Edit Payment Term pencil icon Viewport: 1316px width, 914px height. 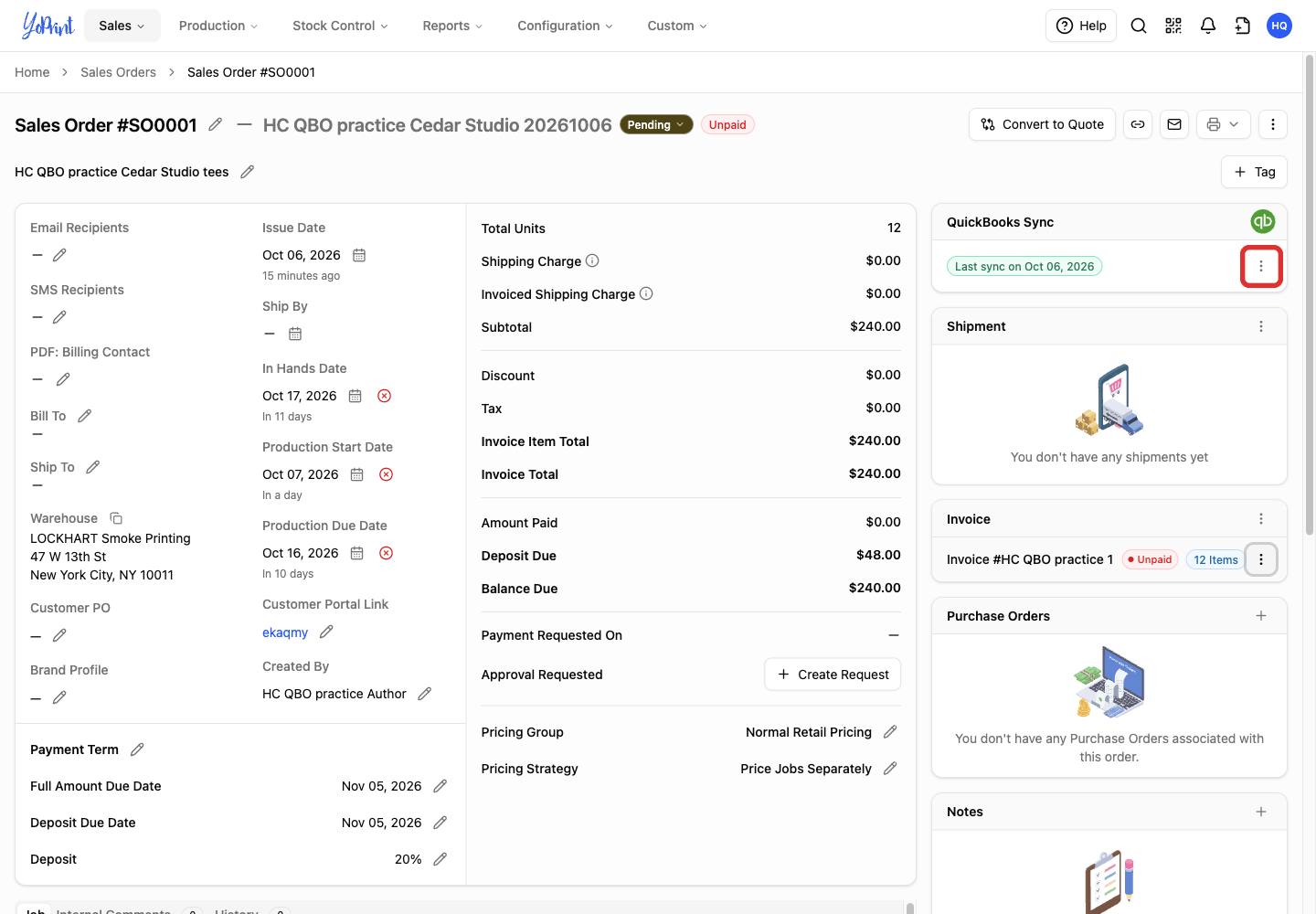pyautogui.click(x=137, y=749)
